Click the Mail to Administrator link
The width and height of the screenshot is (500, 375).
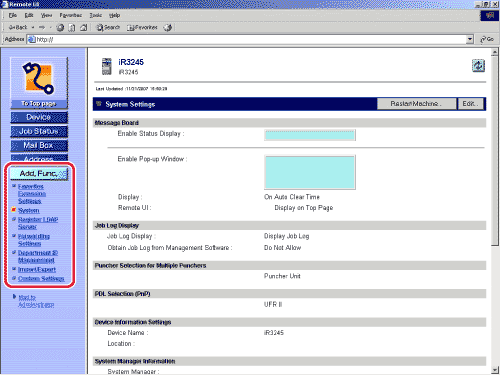[x=36, y=301]
